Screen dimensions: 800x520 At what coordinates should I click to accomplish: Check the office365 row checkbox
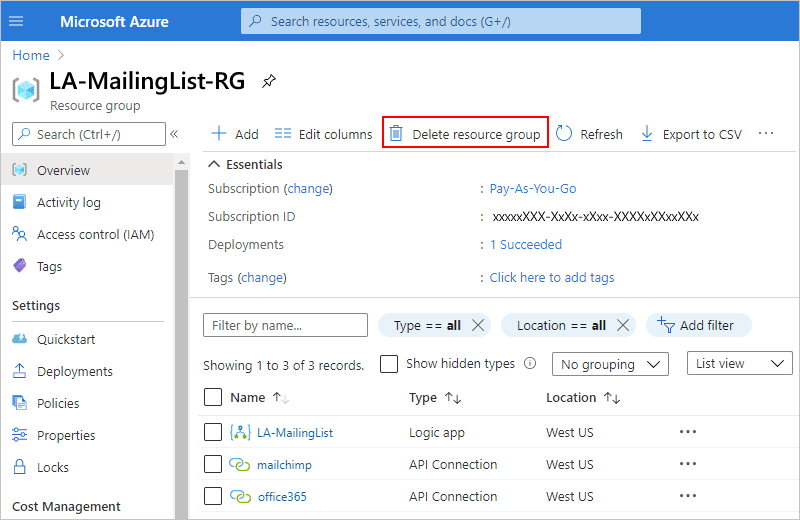(213, 496)
